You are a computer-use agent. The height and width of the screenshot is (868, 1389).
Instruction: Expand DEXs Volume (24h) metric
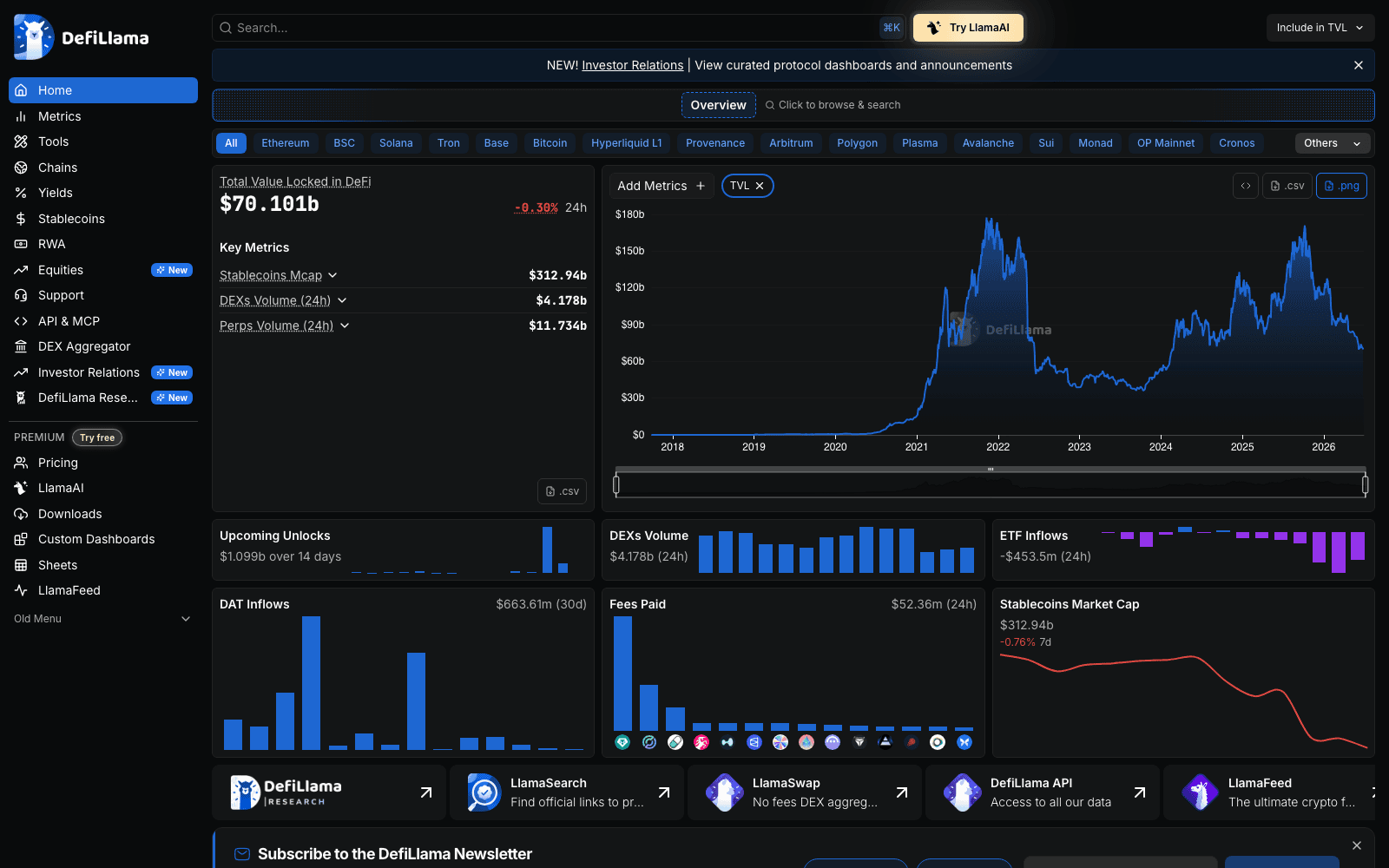(283, 300)
